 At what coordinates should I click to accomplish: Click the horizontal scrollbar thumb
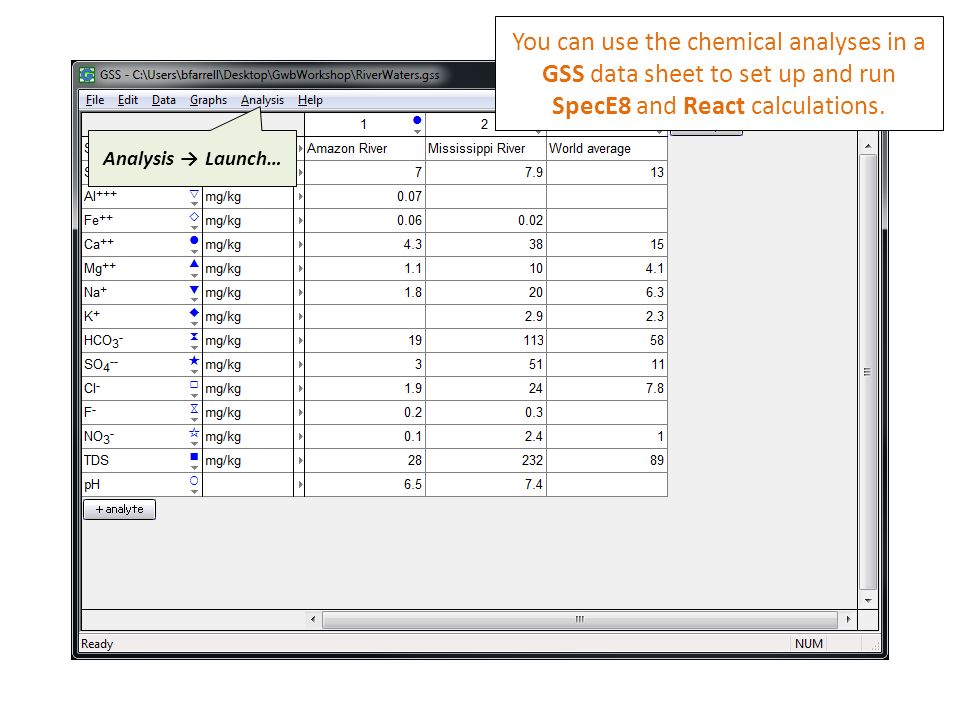(x=580, y=620)
